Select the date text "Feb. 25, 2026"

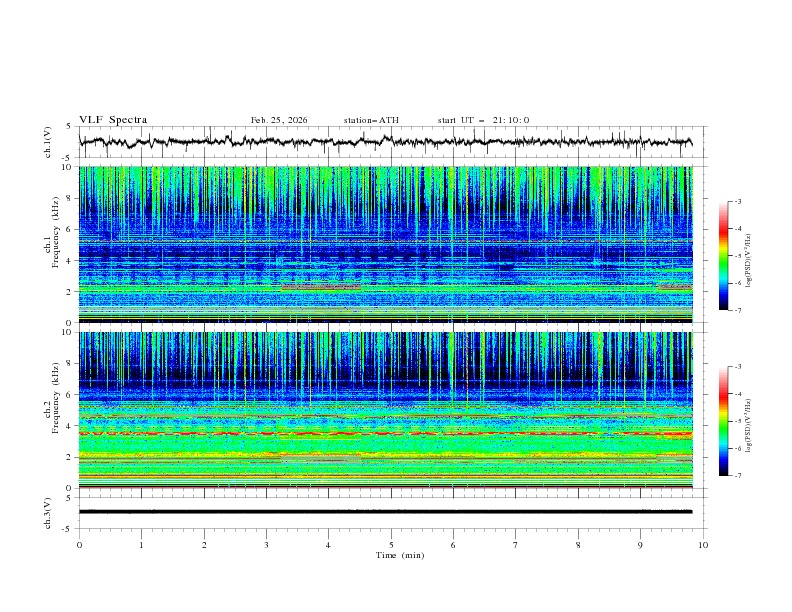tap(279, 120)
